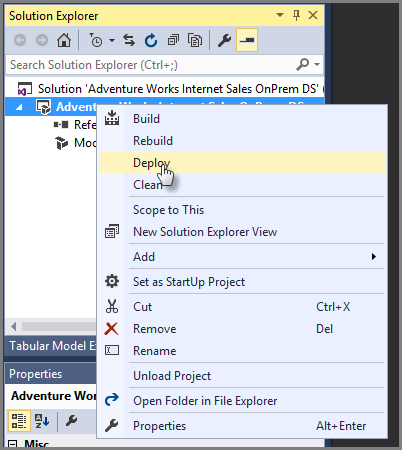This screenshot has height=450, width=402.
Task: Click the Collapse All toolbar icon
Action: (x=173, y=41)
